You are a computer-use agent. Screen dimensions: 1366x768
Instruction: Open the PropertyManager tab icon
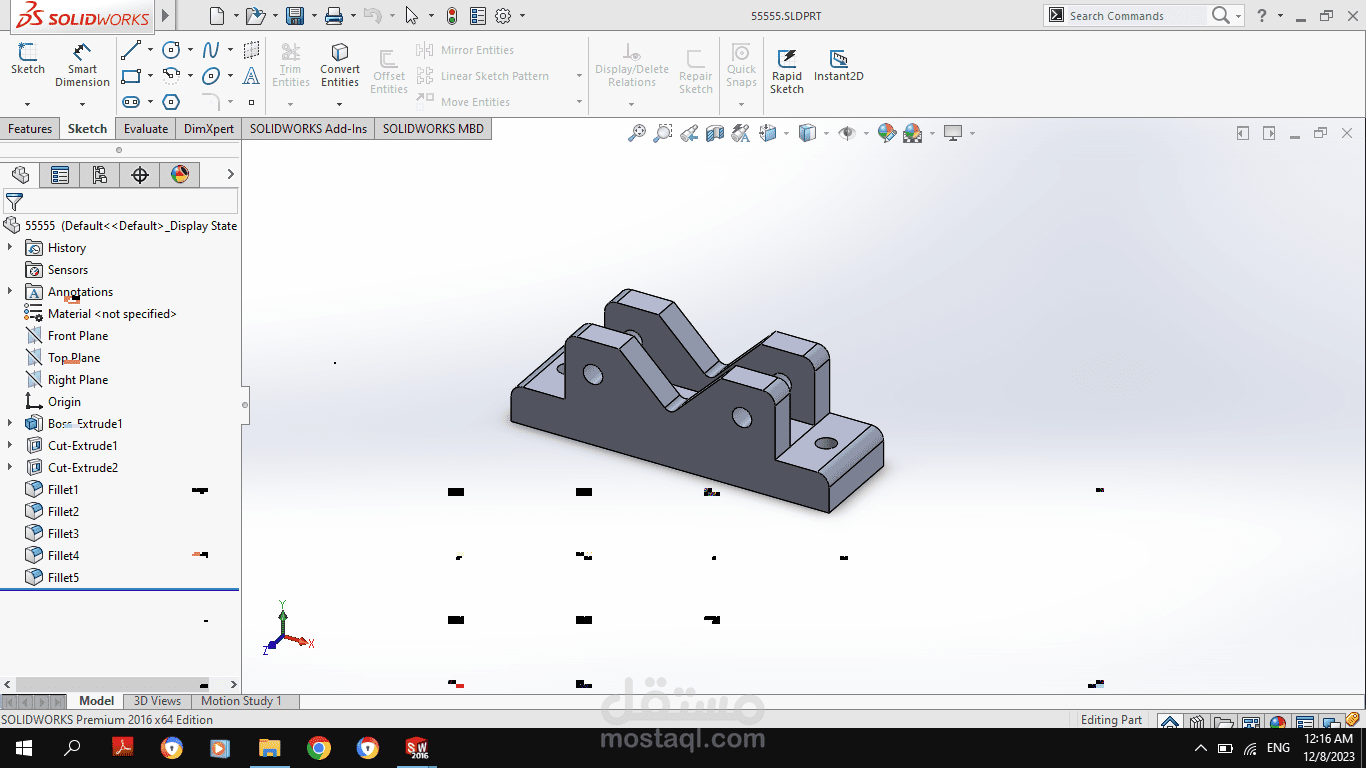60,175
